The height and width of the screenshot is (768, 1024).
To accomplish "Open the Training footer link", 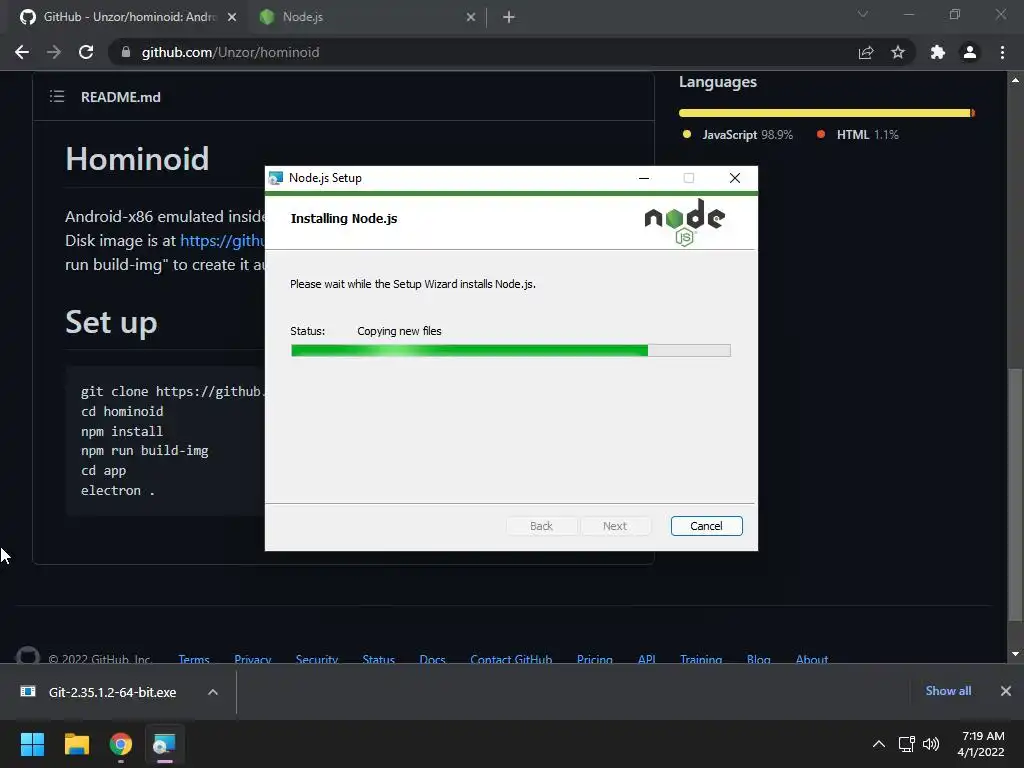I will (x=701, y=658).
